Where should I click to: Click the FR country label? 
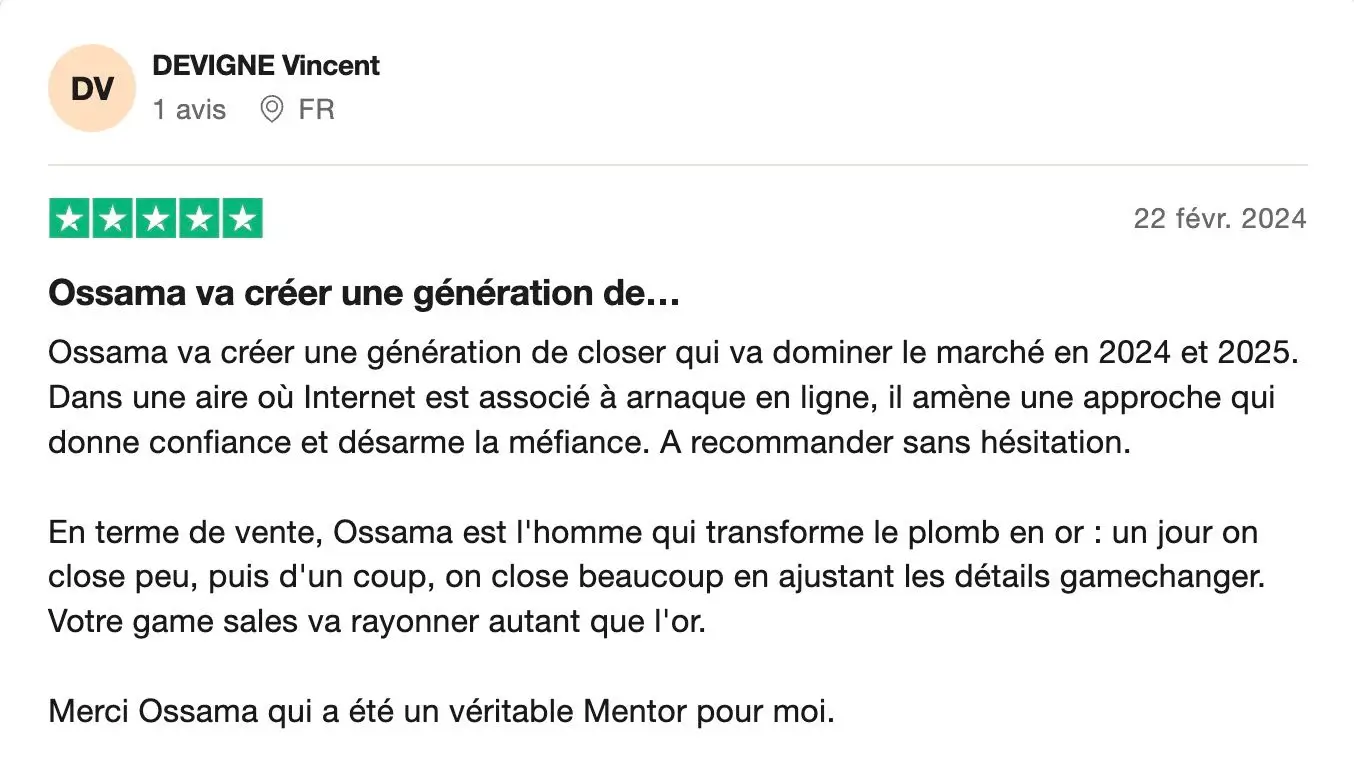coord(316,109)
